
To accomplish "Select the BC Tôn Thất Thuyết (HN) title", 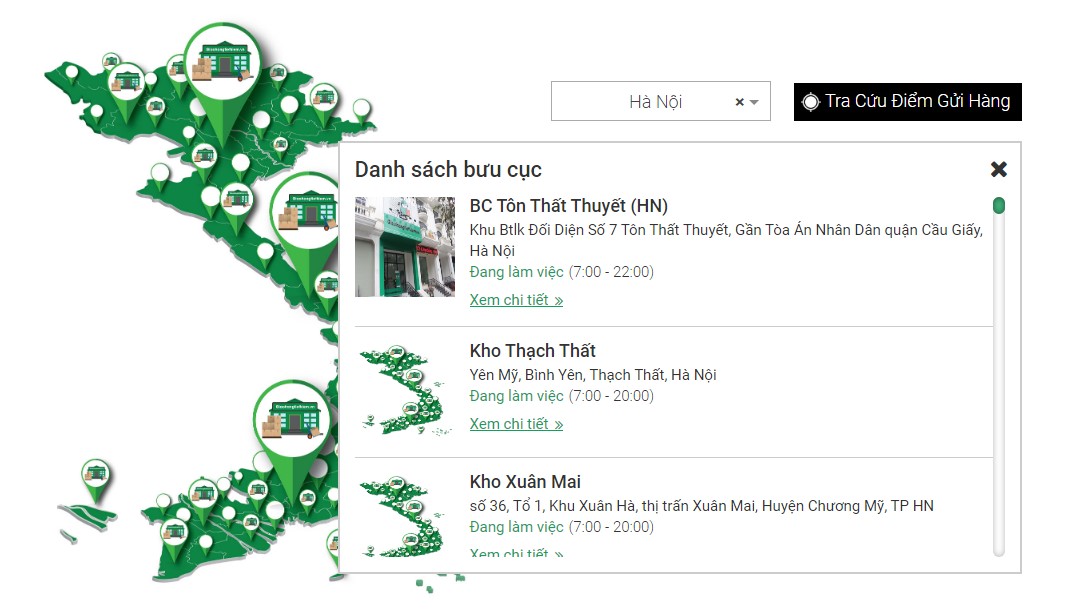I will 568,206.
